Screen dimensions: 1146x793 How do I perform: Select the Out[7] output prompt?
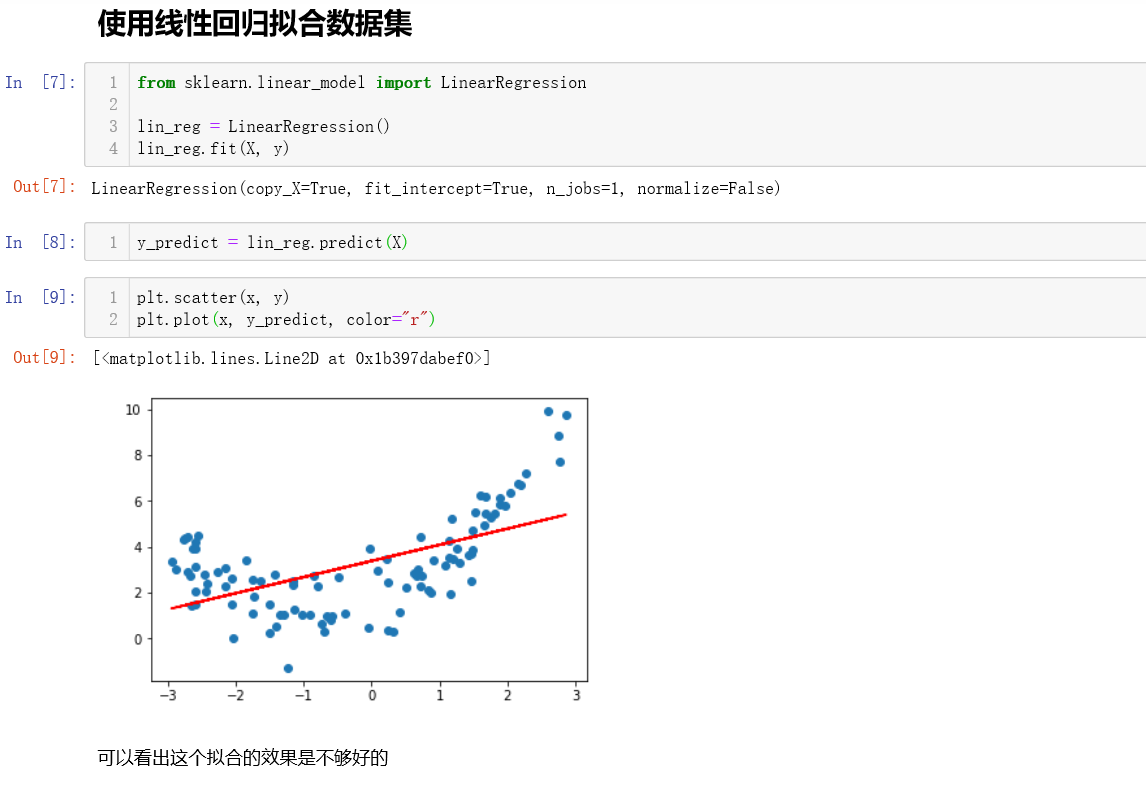(45, 186)
